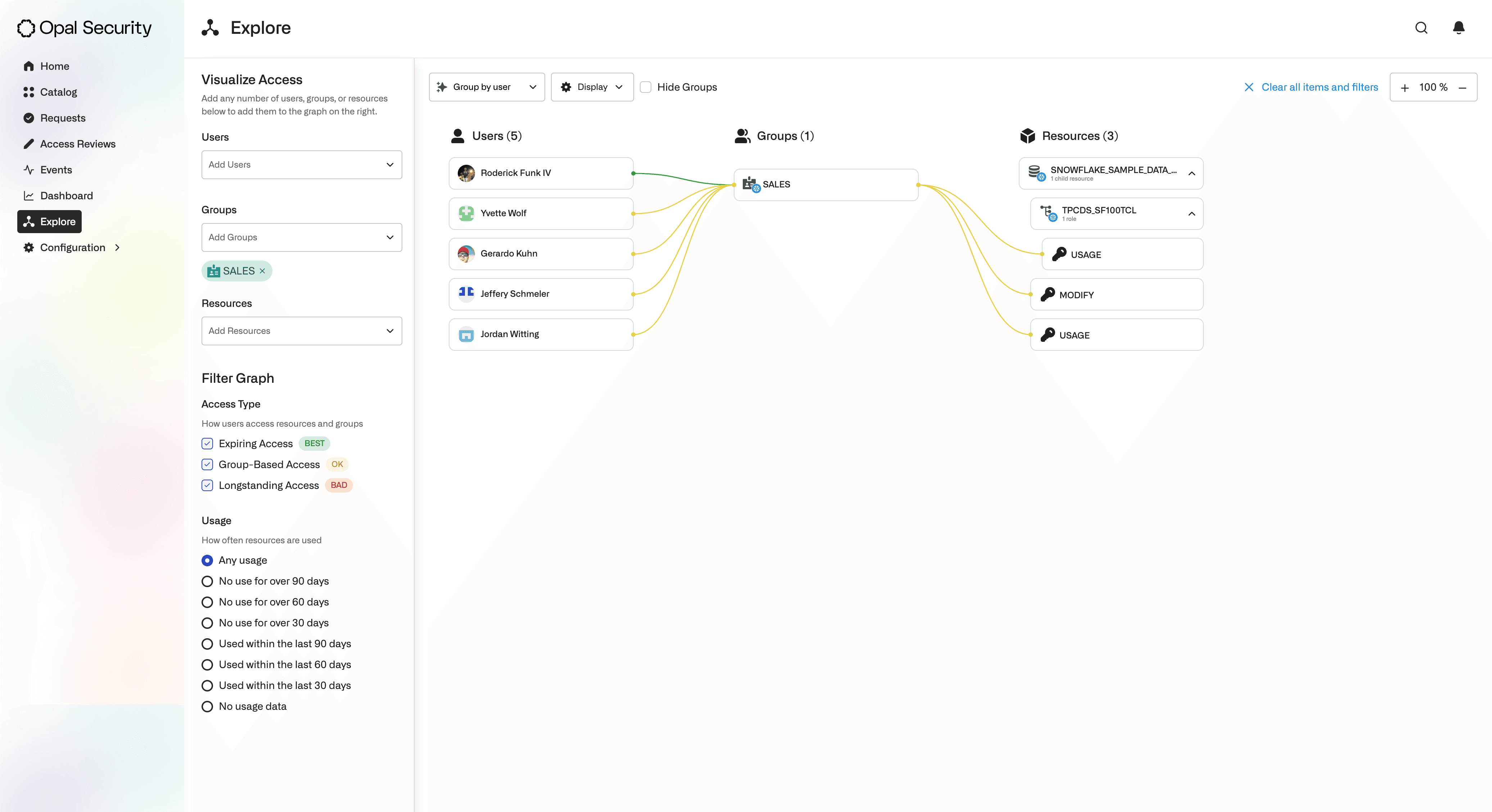This screenshot has height=812, width=1492.
Task: Select Used within the last 30 days
Action: (x=207, y=686)
